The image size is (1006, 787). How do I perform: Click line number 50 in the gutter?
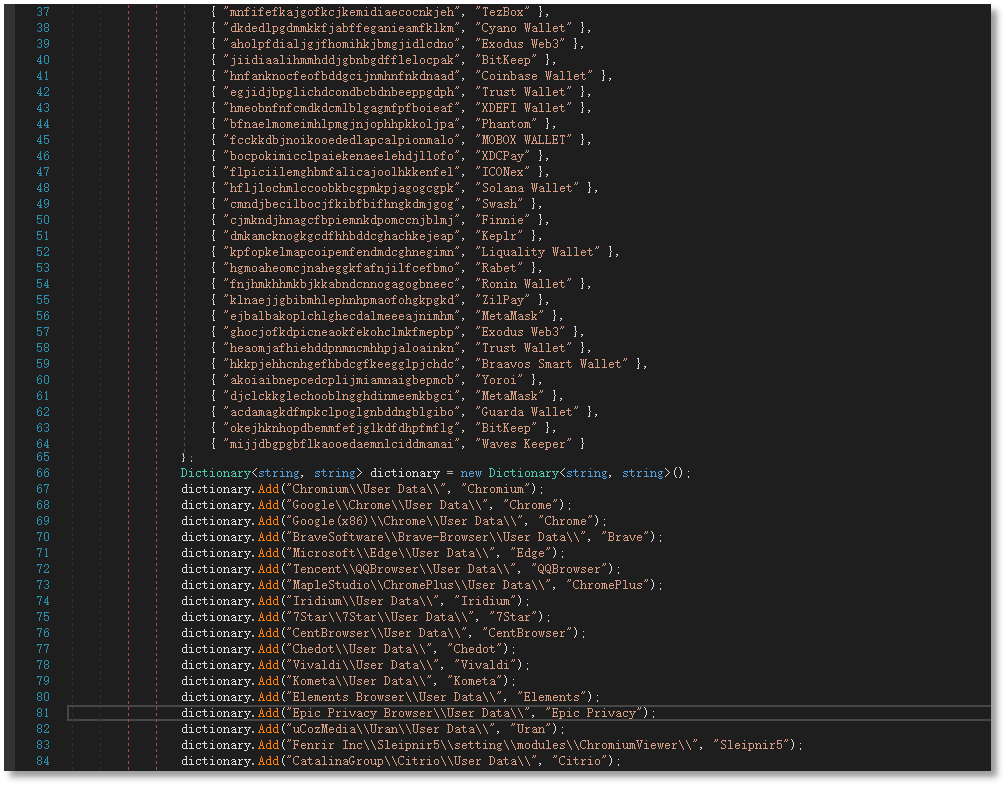pos(43,220)
